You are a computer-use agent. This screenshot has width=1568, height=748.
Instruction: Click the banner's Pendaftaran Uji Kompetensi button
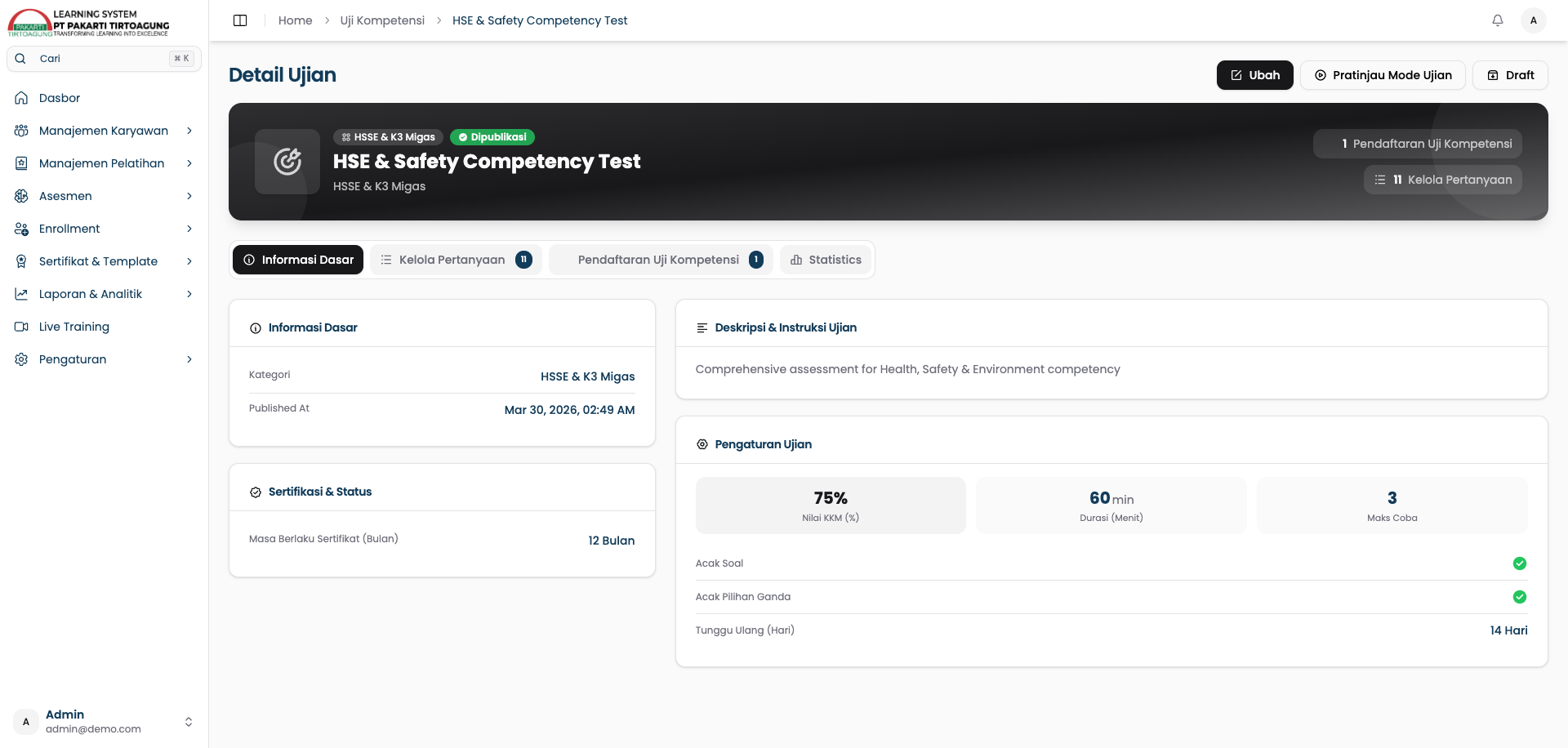click(1418, 144)
